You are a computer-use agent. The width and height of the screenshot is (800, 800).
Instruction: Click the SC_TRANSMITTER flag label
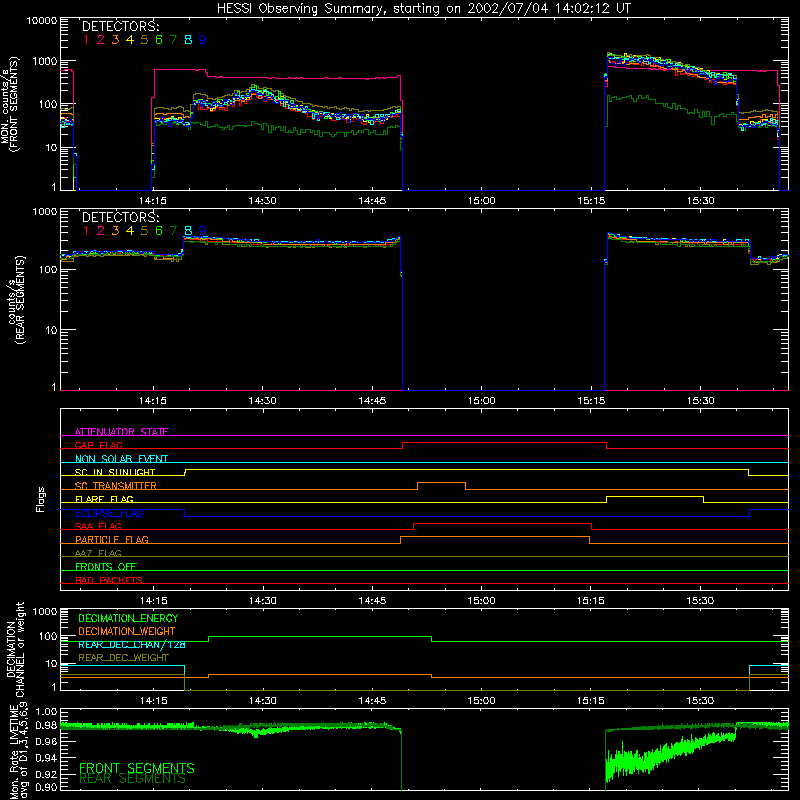click(x=115, y=486)
